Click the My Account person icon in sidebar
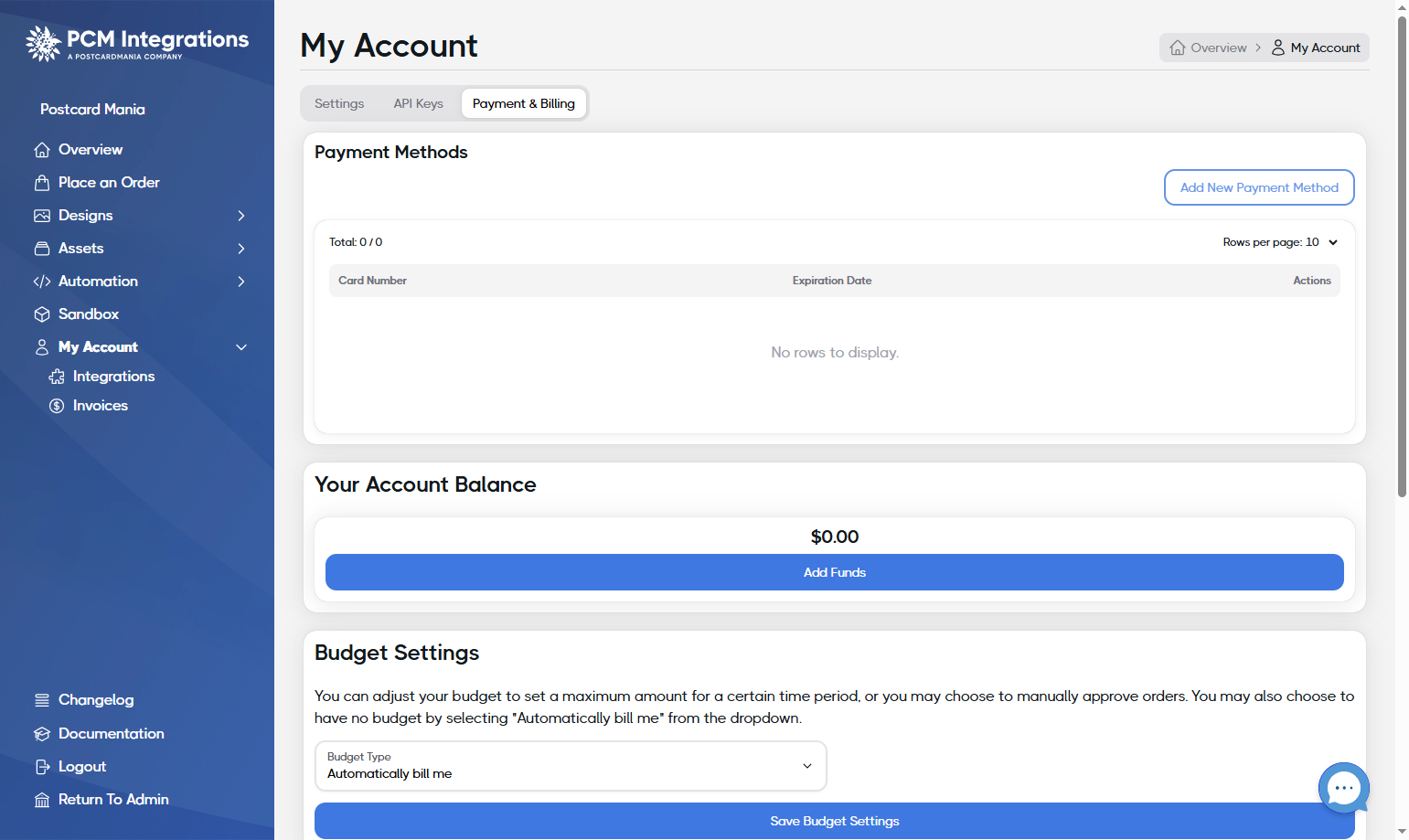1409x840 pixels. pyautogui.click(x=42, y=347)
